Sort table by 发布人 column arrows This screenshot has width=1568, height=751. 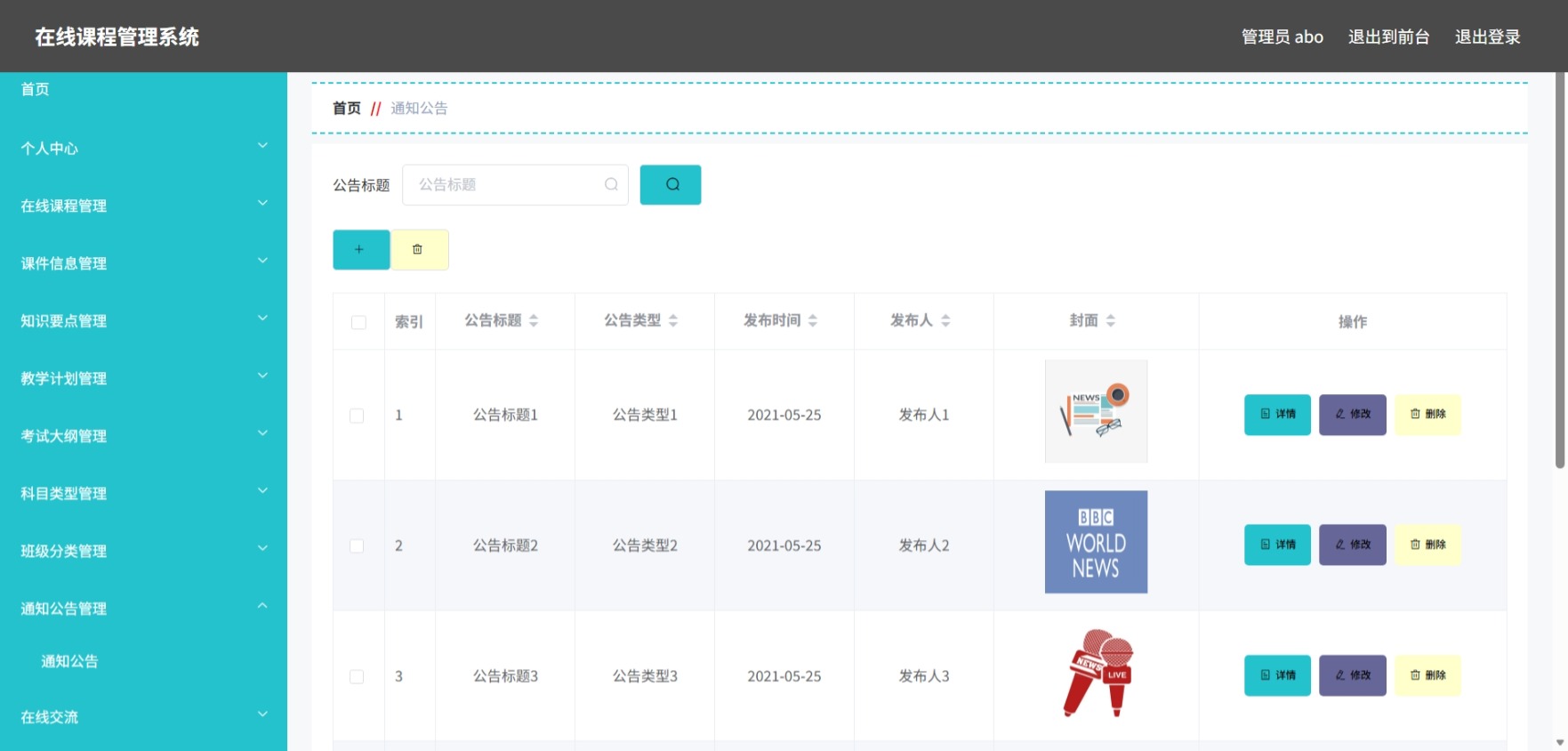tap(945, 320)
